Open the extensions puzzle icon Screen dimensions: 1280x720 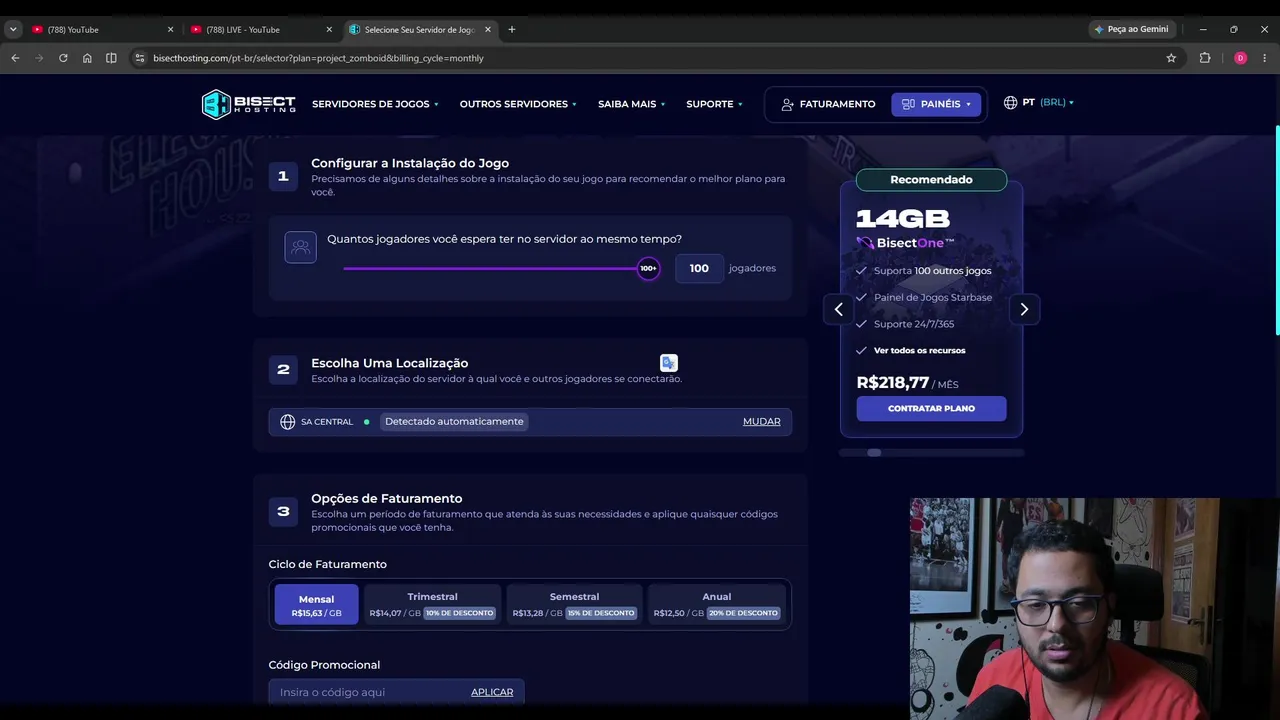coord(1205,58)
